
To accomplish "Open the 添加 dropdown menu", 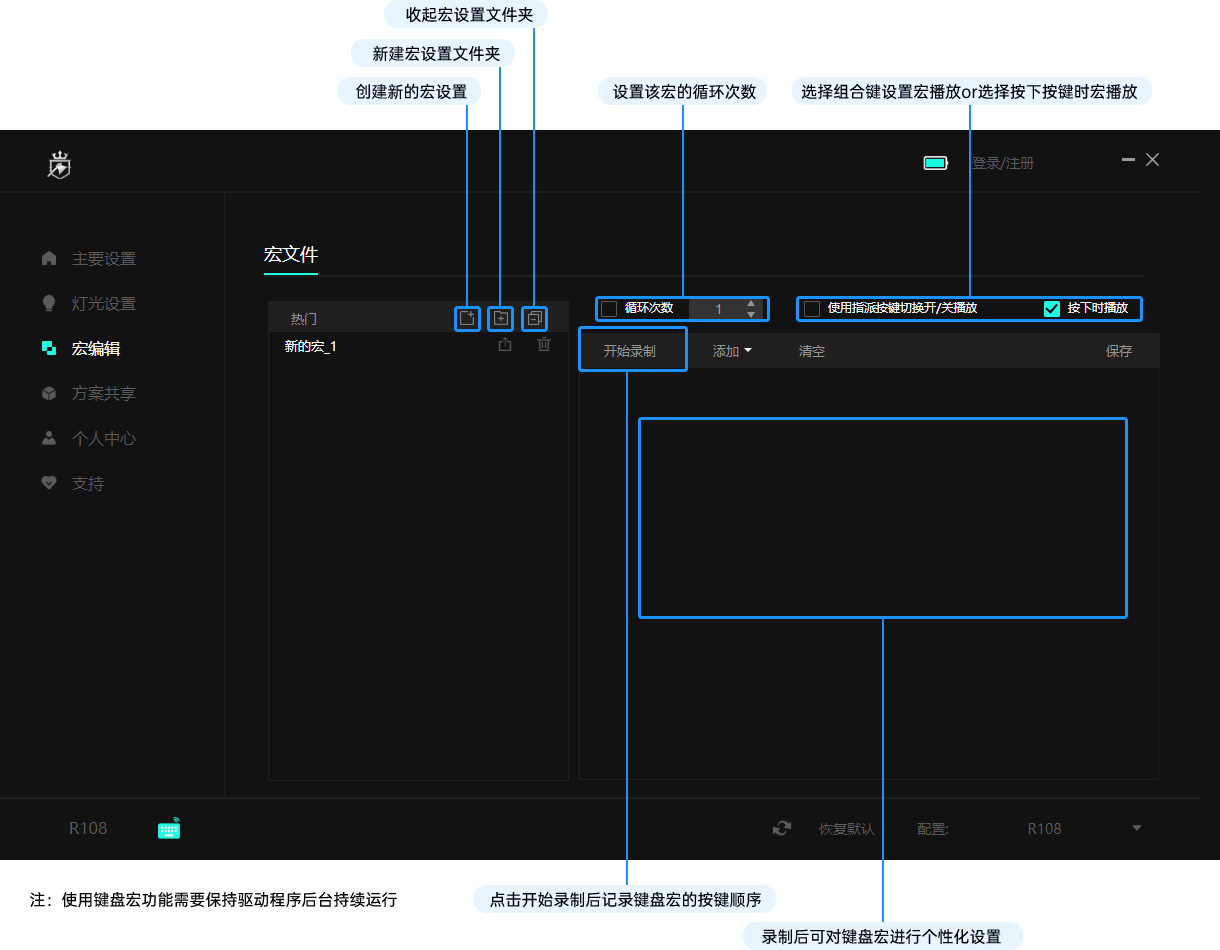I will (x=731, y=351).
